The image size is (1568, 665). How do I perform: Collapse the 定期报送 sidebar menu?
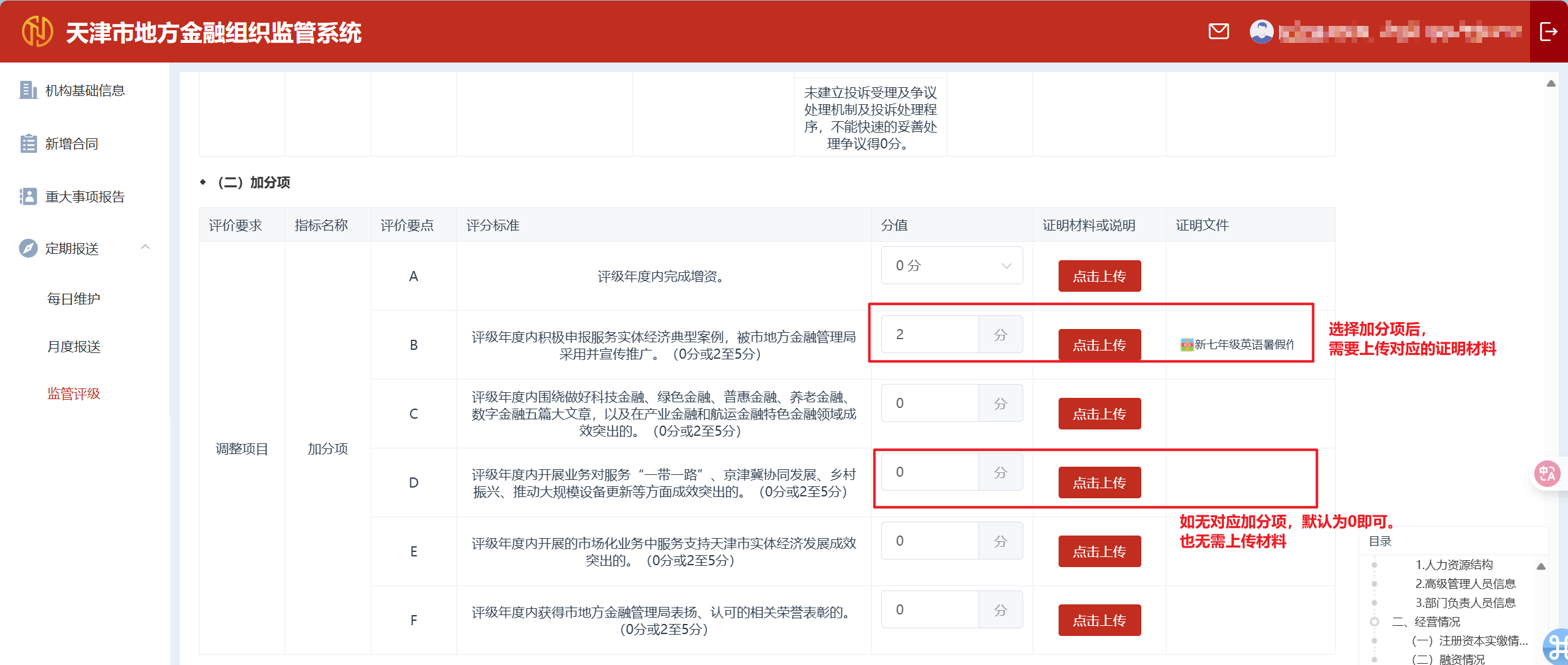point(145,248)
